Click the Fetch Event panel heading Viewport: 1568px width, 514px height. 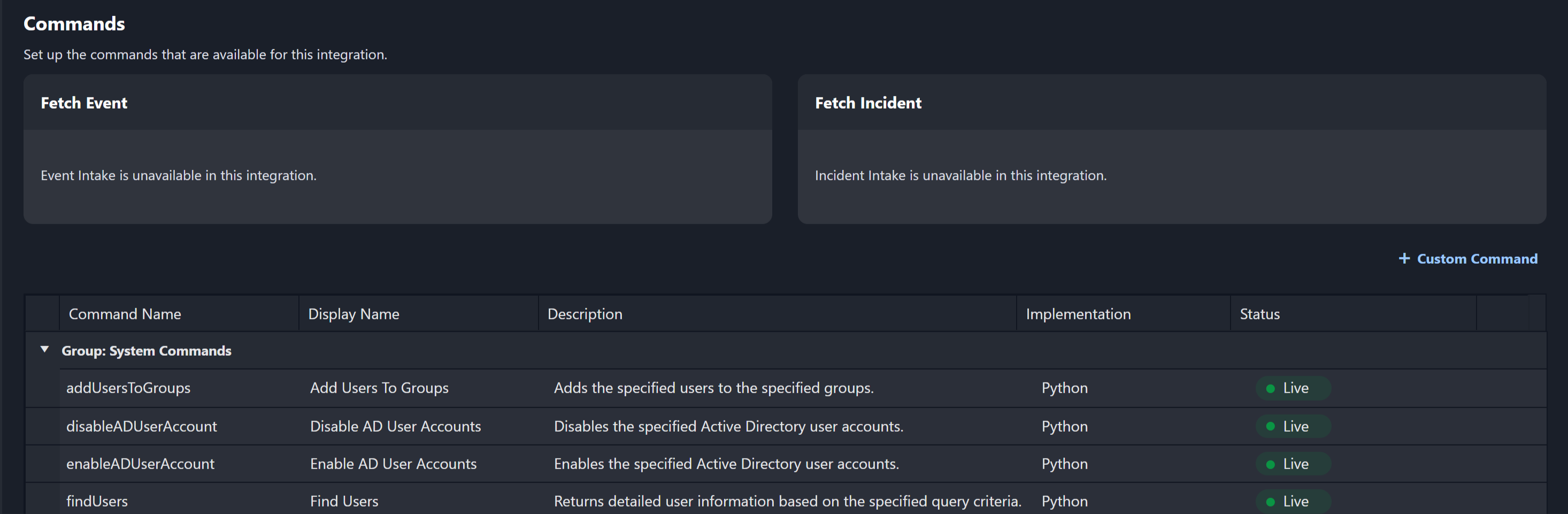point(84,103)
